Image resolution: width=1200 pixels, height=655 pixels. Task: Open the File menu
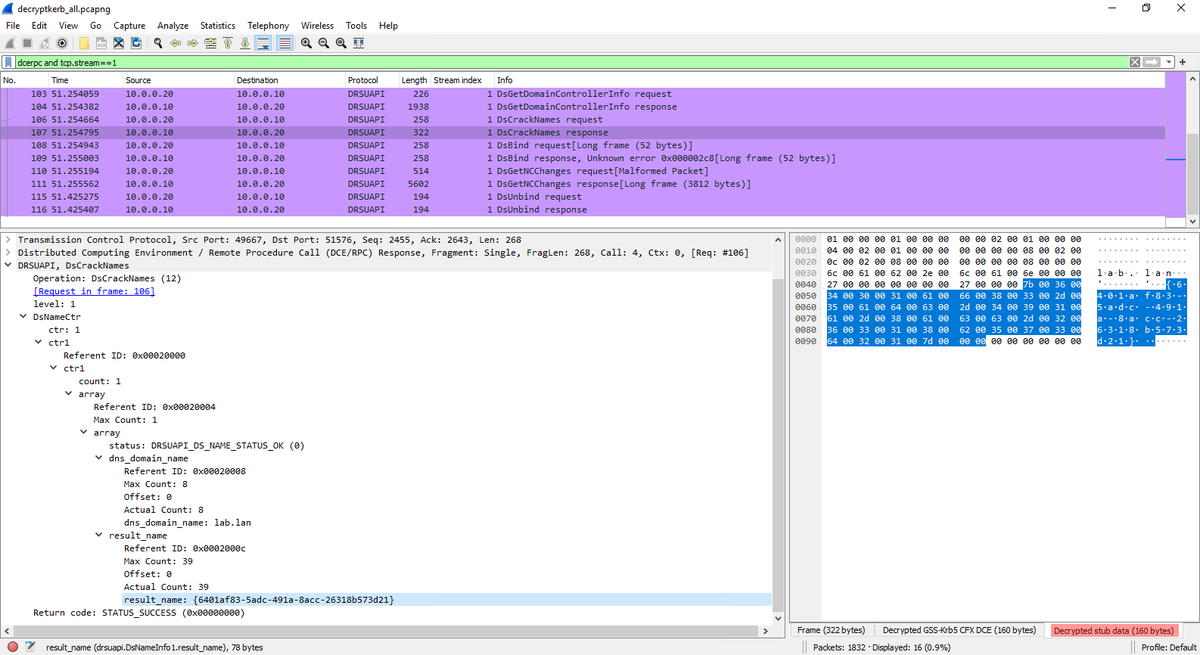[13, 25]
